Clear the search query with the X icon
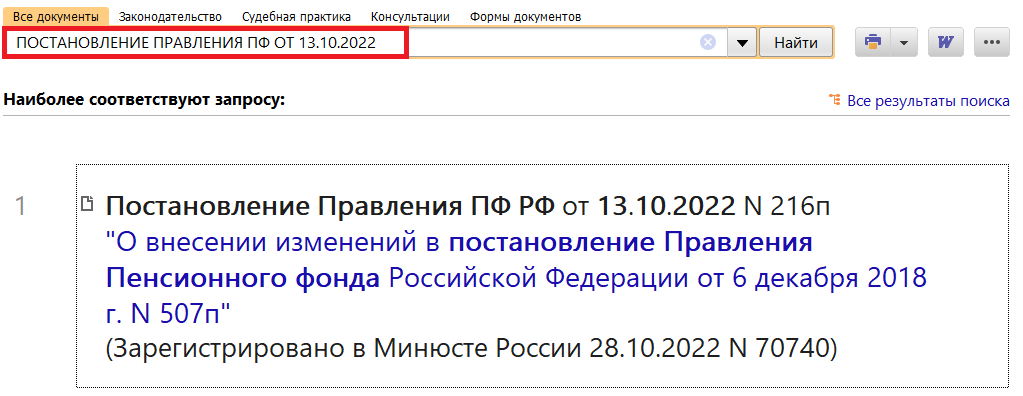 point(708,43)
